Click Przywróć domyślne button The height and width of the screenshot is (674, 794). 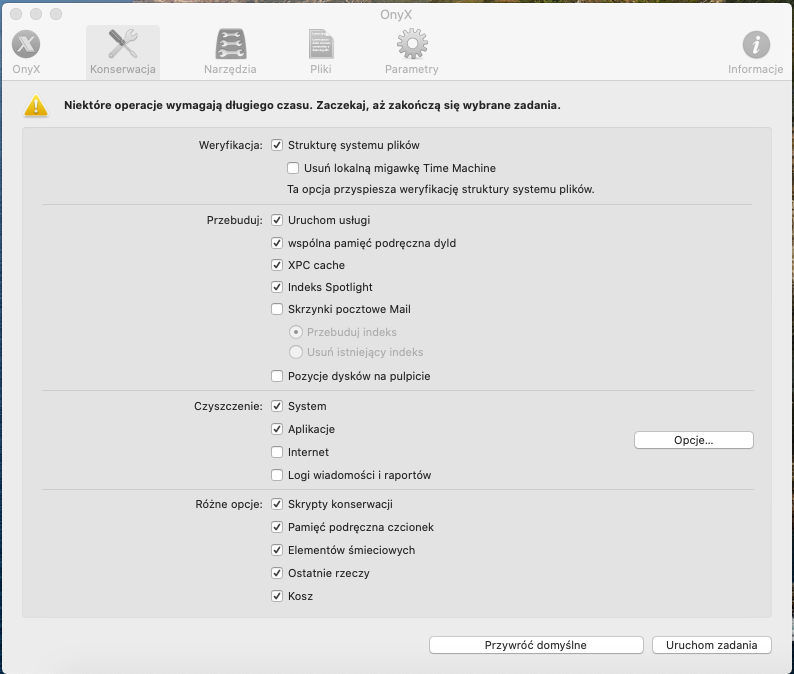coord(536,645)
